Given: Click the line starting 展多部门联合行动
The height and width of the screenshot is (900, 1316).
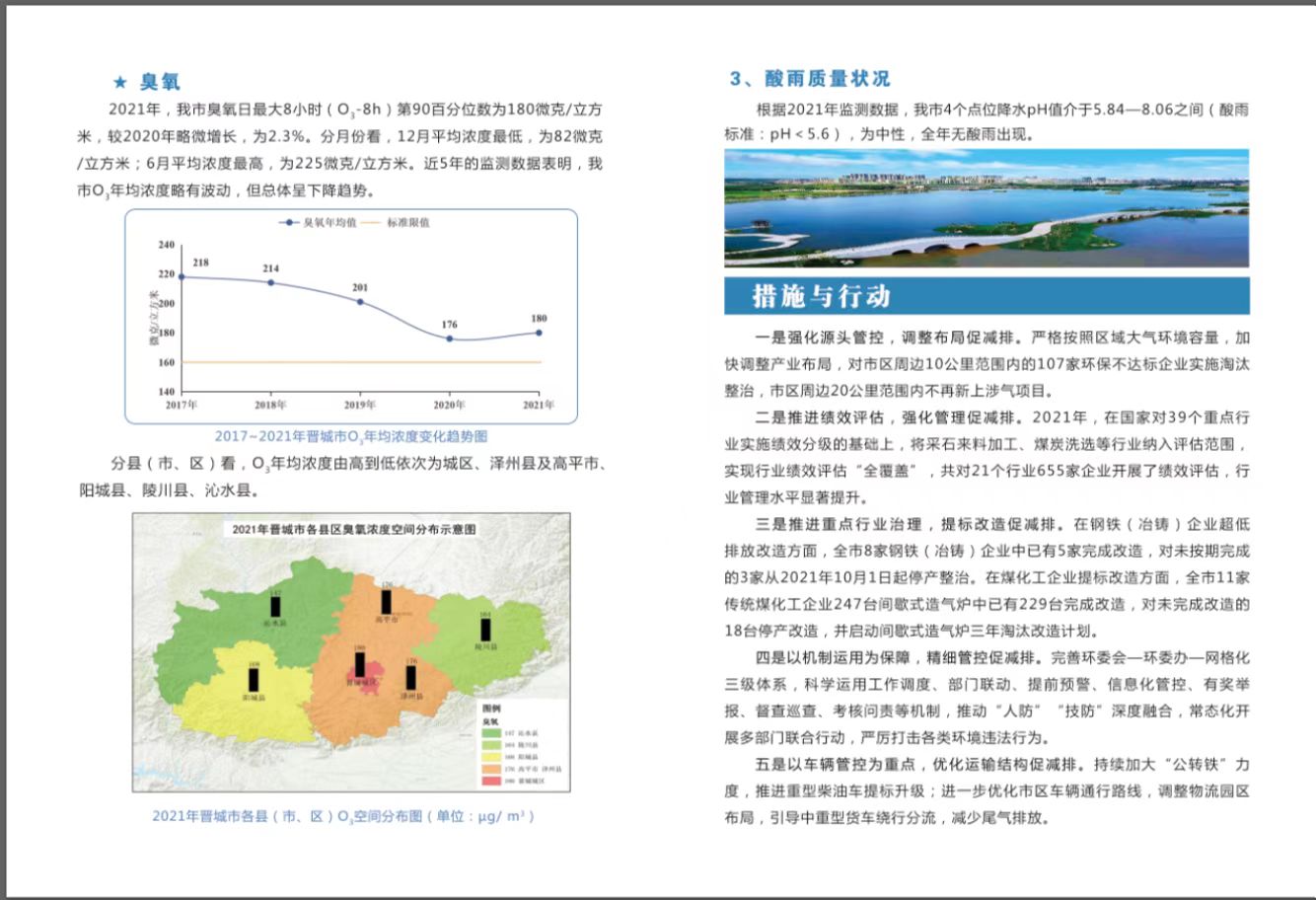Looking at the screenshot, I should 887,737.
